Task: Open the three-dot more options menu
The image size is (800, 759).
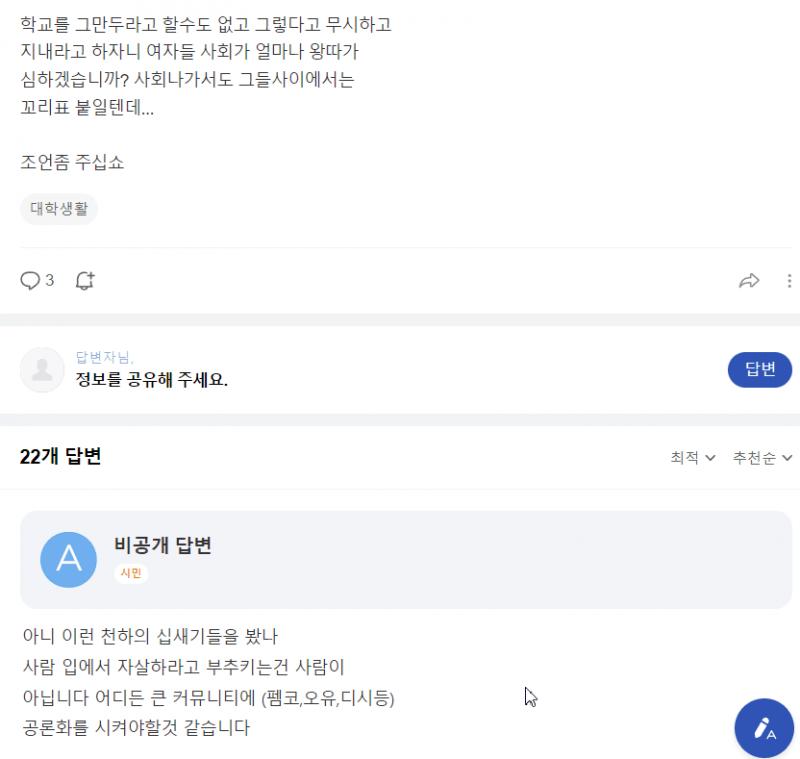Action: pos(789,281)
